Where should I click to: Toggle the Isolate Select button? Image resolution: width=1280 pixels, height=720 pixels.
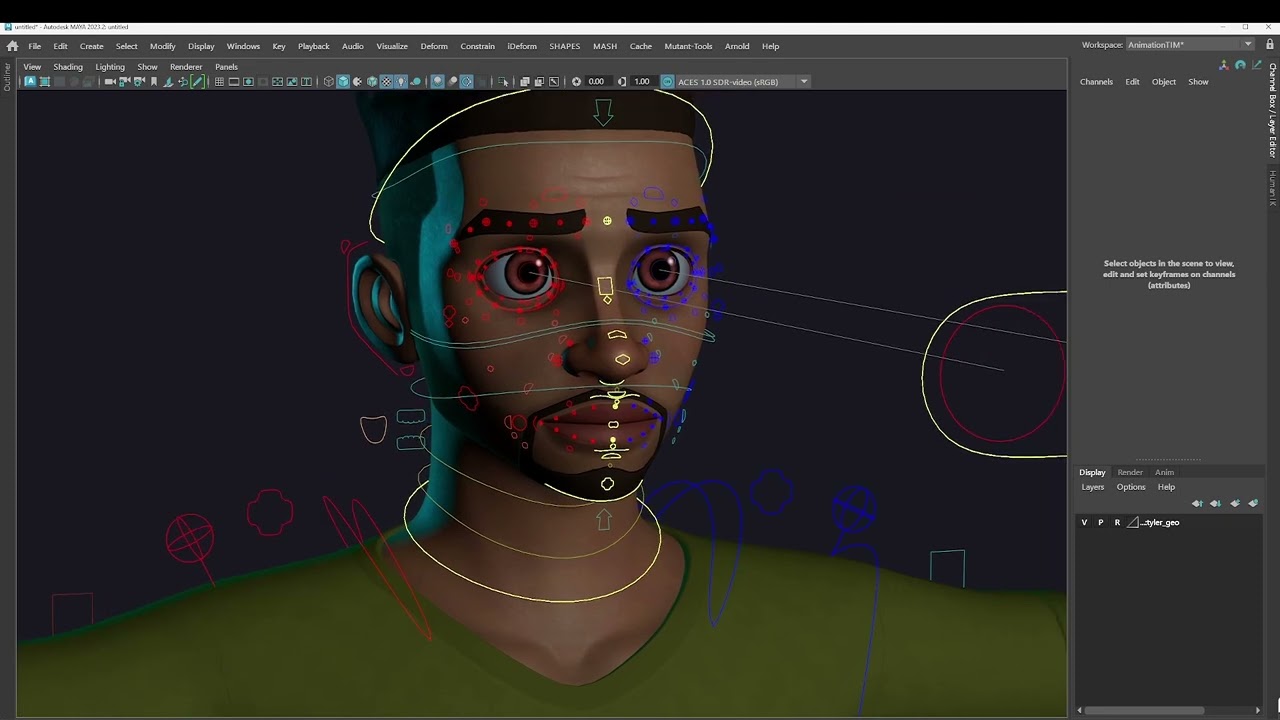(x=503, y=81)
